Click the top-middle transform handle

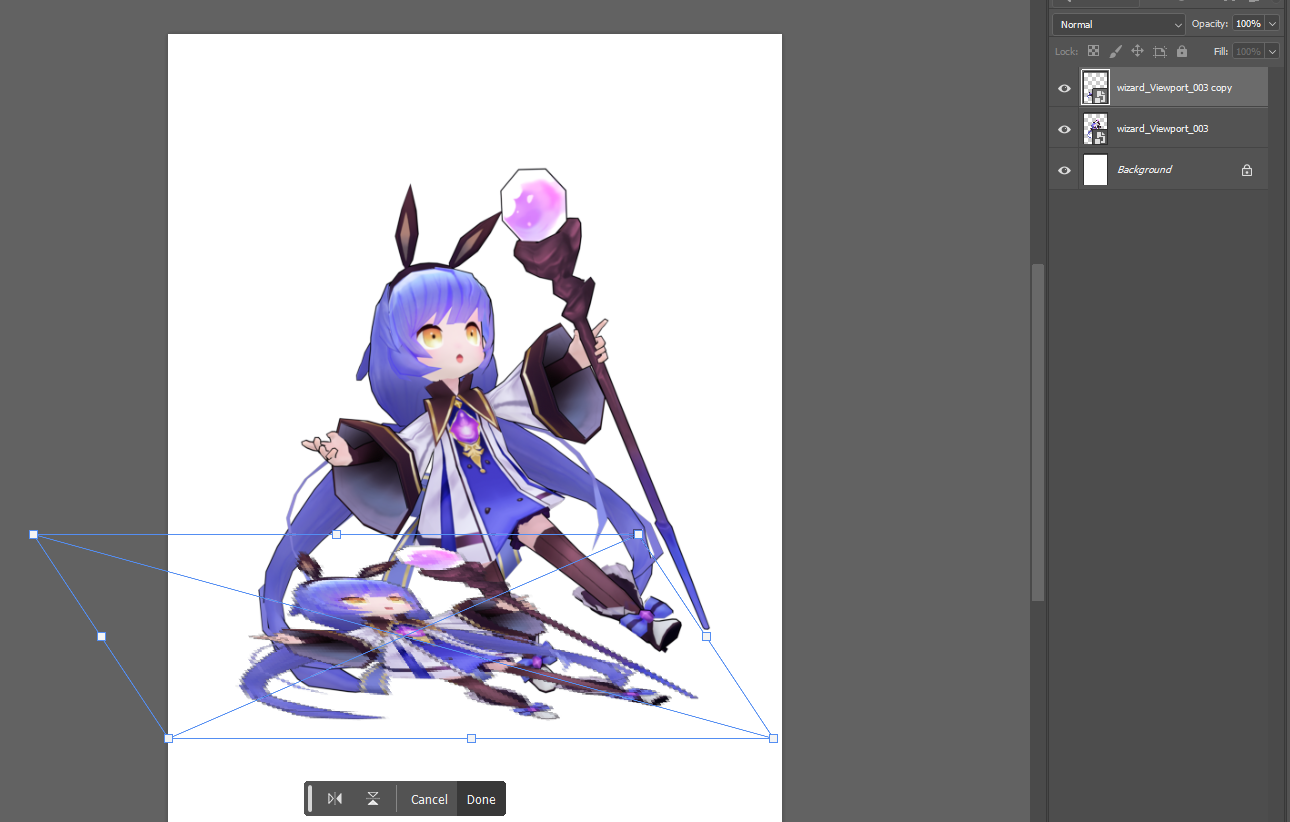(x=336, y=535)
